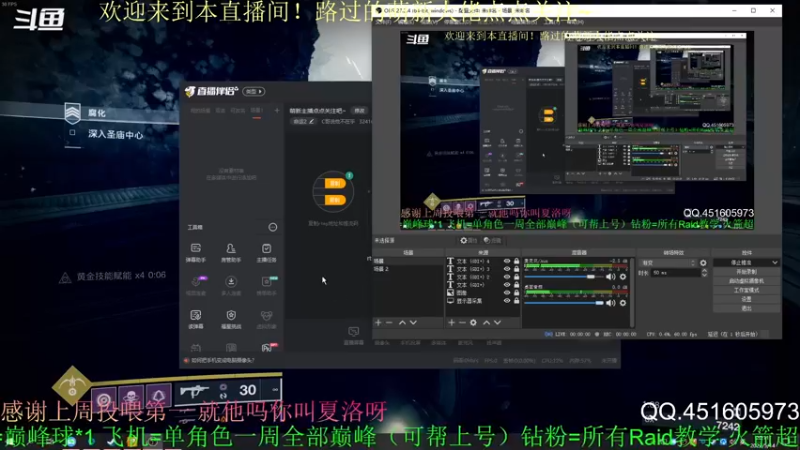Open the 房管助手 tool in the toolbox
The height and width of the screenshot is (450, 800).
231,253
